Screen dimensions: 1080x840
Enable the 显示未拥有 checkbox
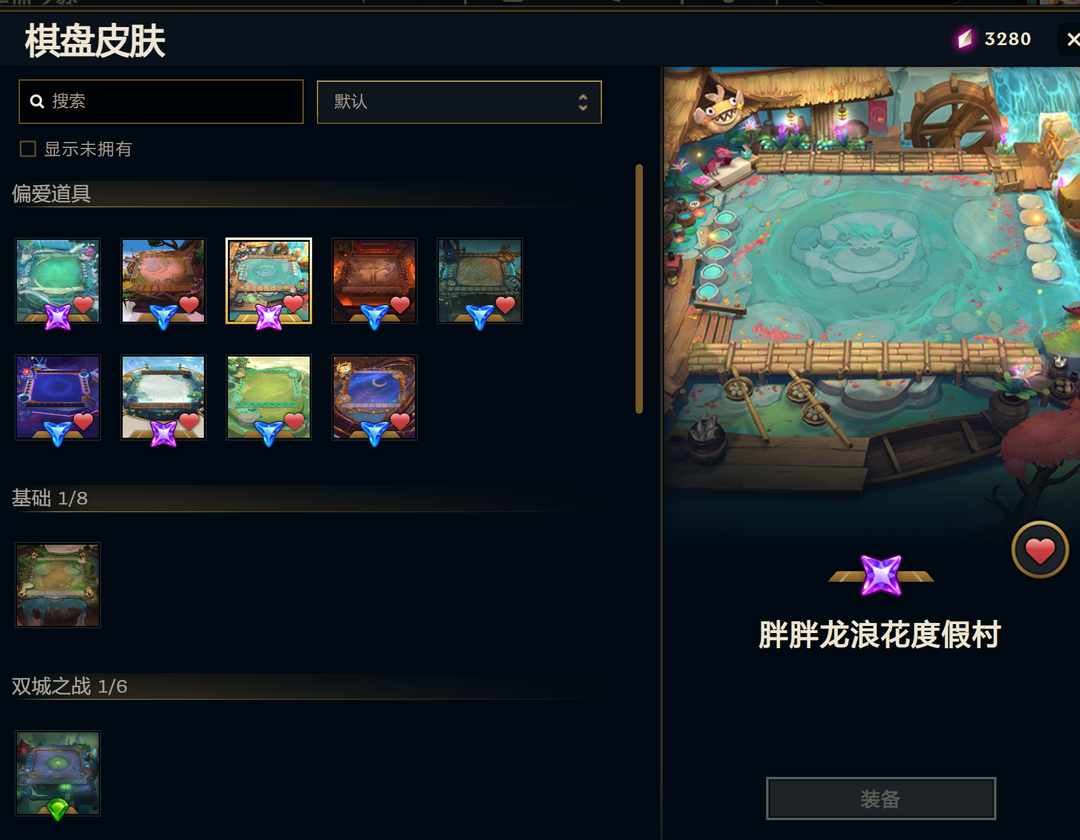28,149
